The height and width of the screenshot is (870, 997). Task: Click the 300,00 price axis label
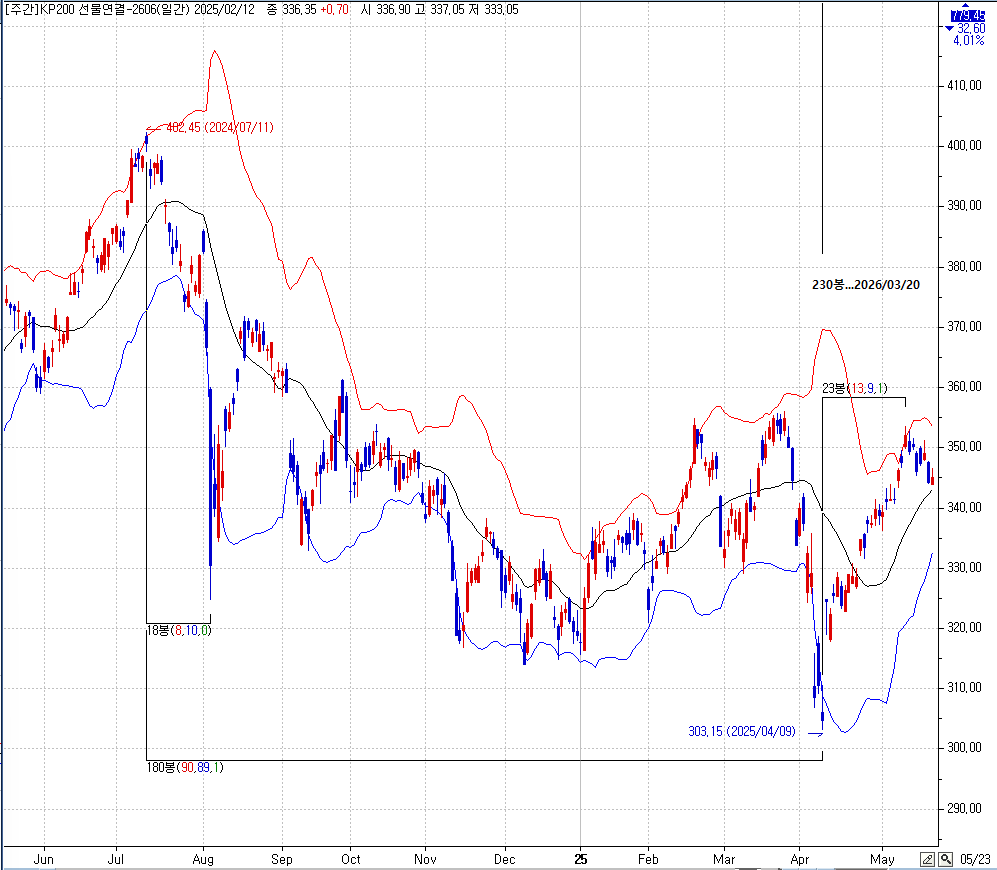(x=964, y=748)
